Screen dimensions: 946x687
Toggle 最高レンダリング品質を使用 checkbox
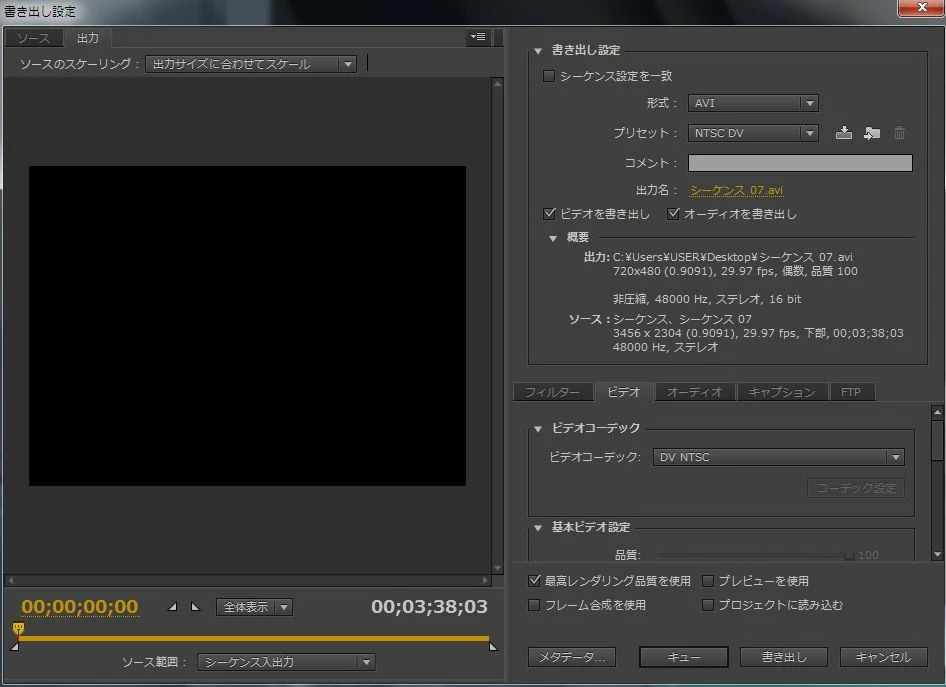pyautogui.click(x=534, y=581)
